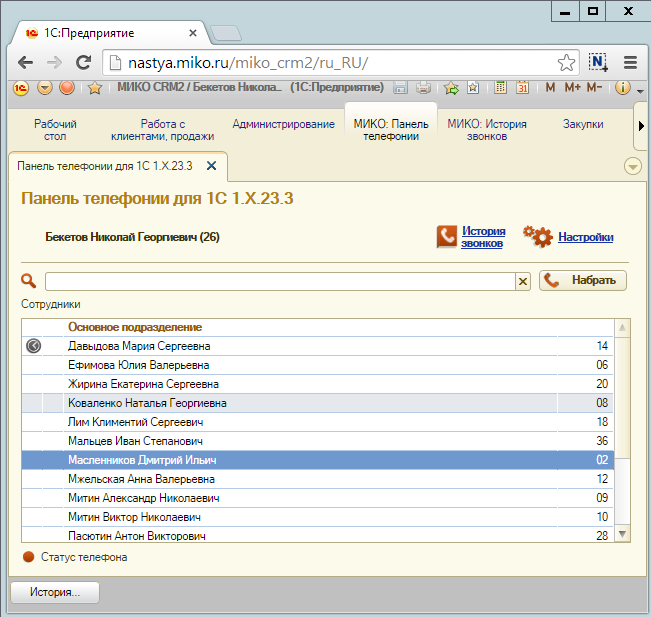Switch to МИКО: История звонков section
Viewport: 651px width, 617px height.
pyautogui.click(x=487, y=130)
